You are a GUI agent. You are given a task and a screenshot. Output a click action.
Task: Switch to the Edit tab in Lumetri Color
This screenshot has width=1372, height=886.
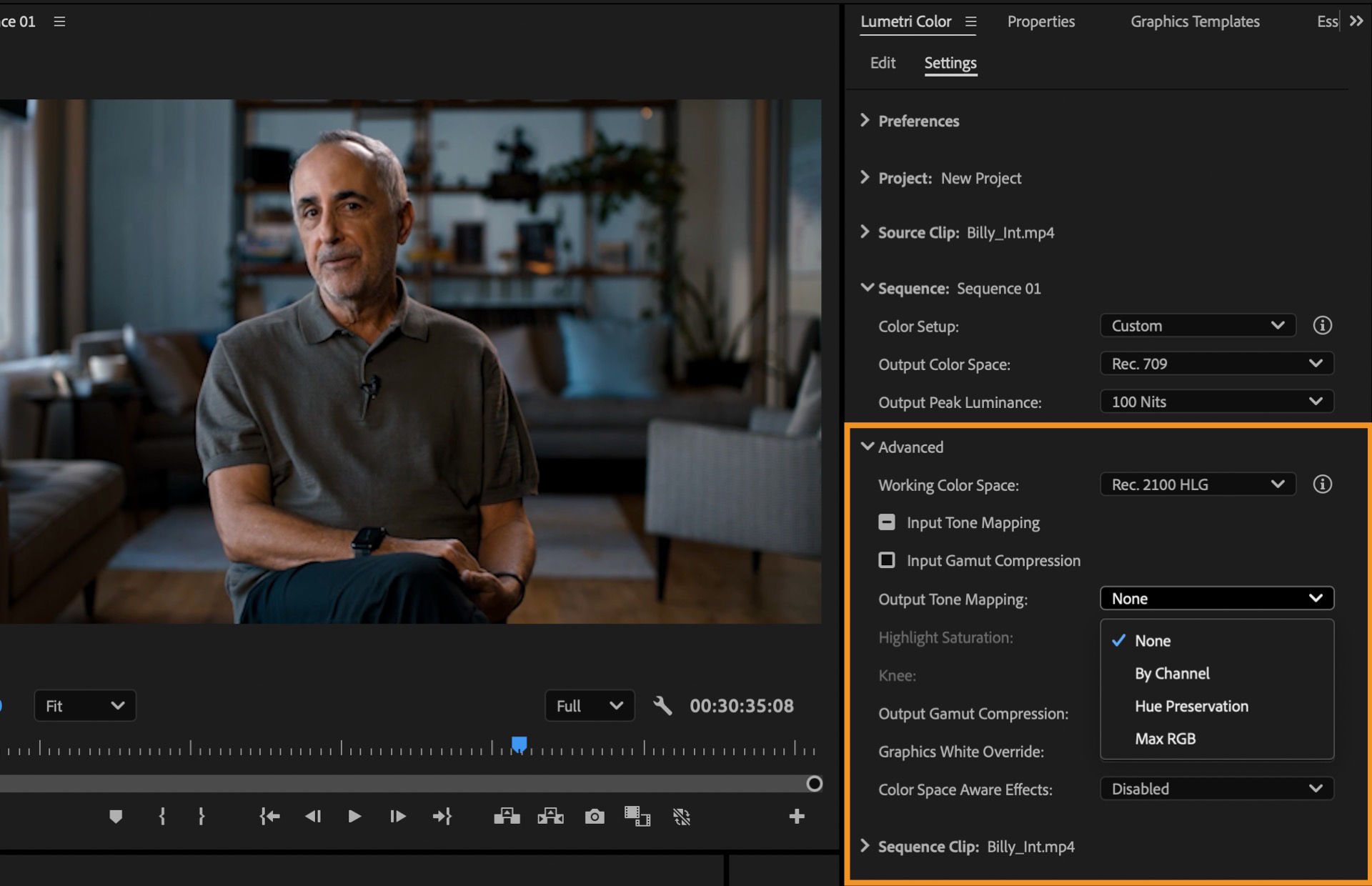(x=883, y=63)
